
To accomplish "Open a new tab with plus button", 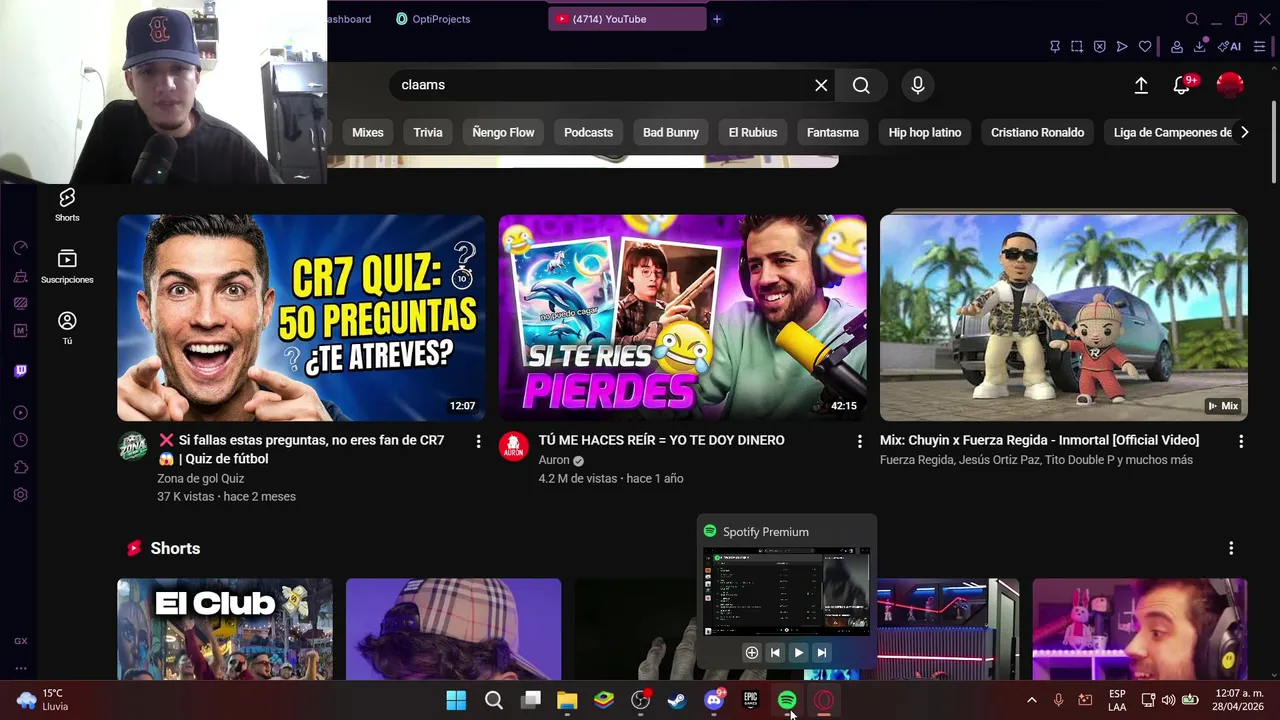I will [x=717, y=19].
